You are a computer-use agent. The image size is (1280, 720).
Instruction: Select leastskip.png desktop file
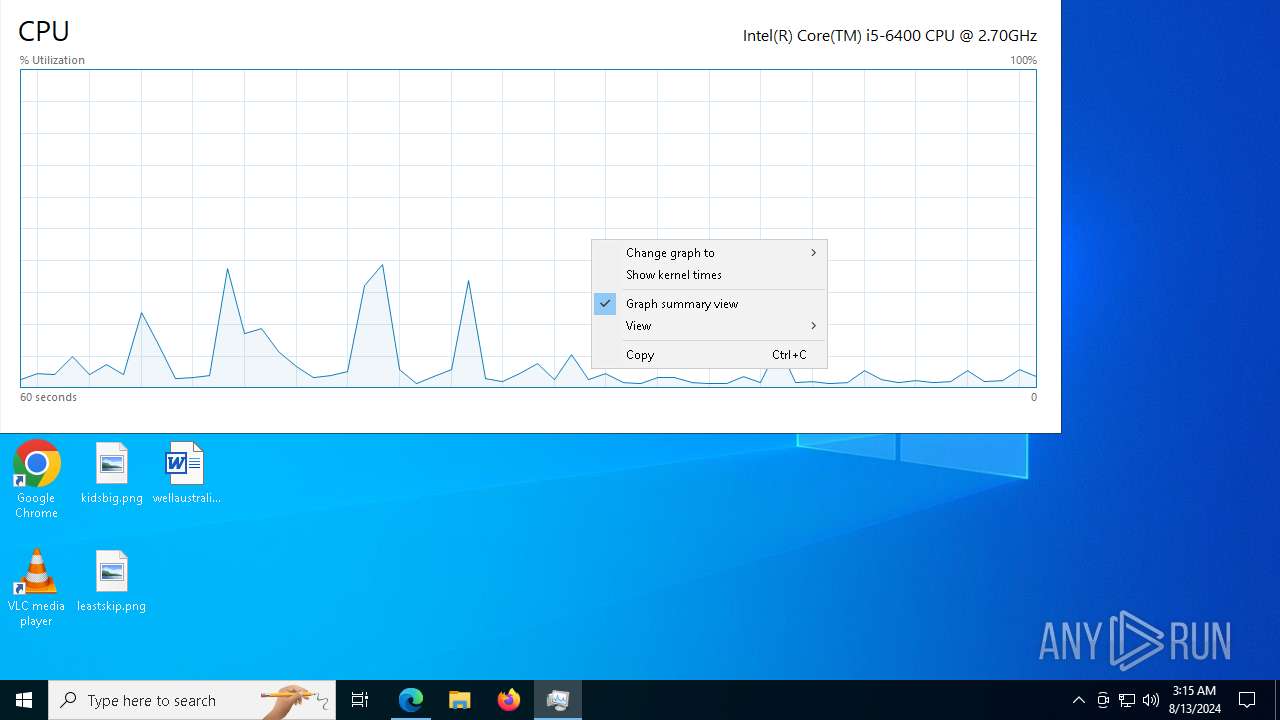(x=112, y=581)
